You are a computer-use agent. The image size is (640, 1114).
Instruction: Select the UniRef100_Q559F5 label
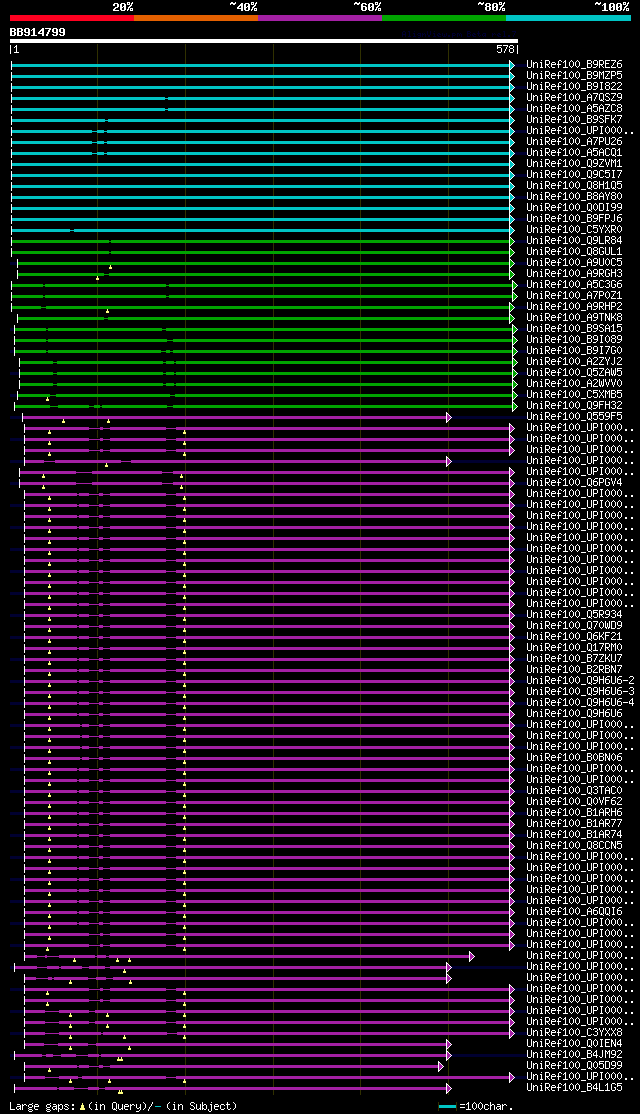tap(575, 417)
